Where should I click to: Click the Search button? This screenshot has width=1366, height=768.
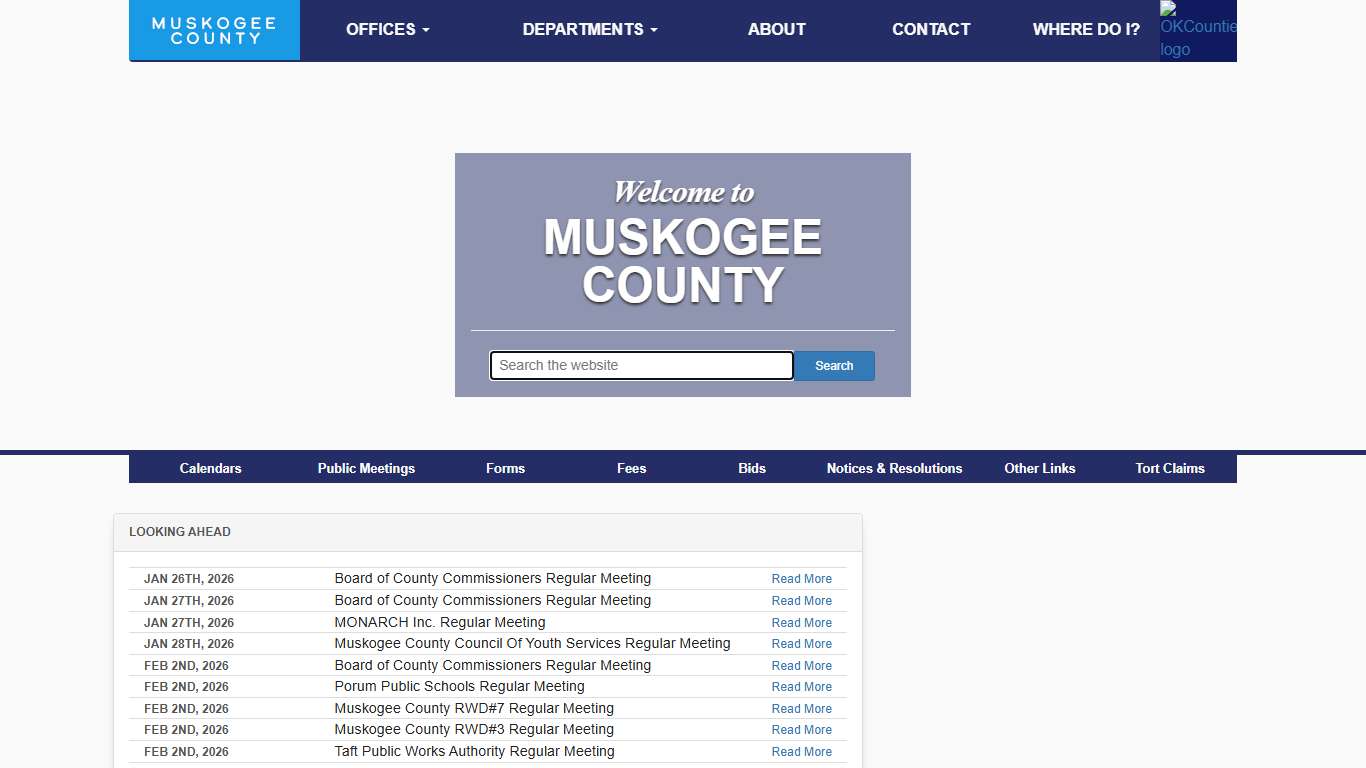(834, 365)
